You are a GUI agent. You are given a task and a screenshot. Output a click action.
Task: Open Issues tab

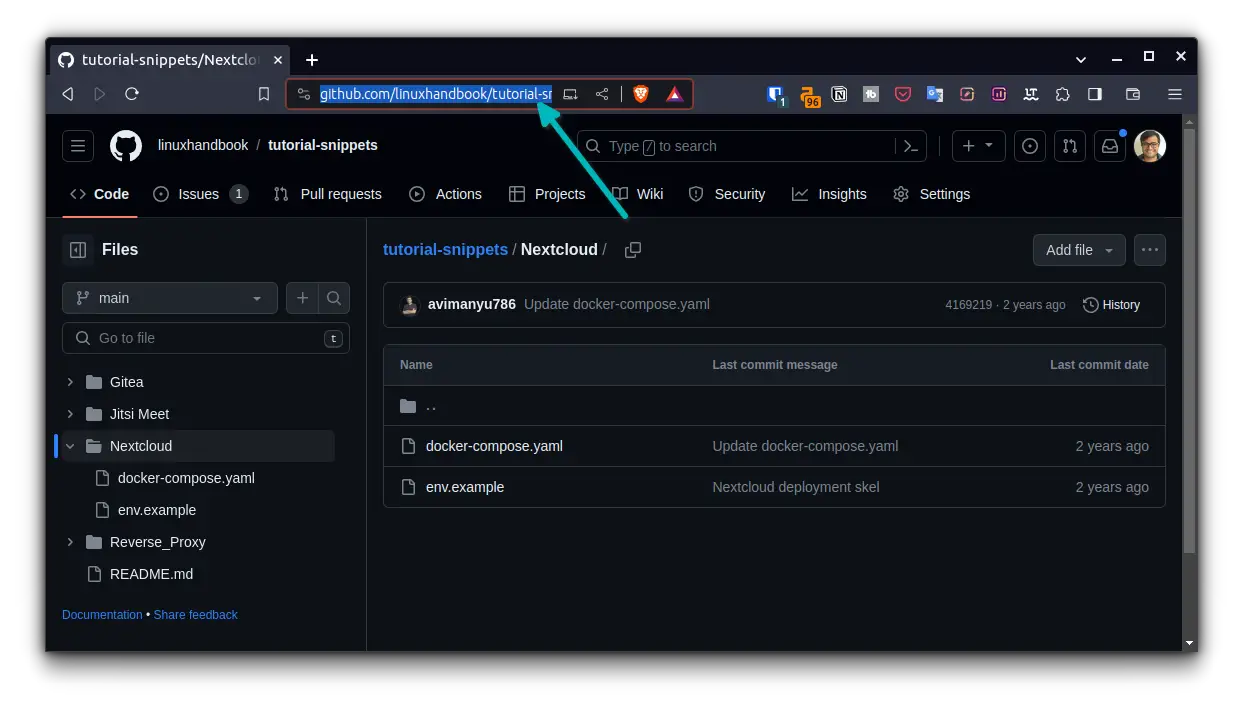pos(200,194)
